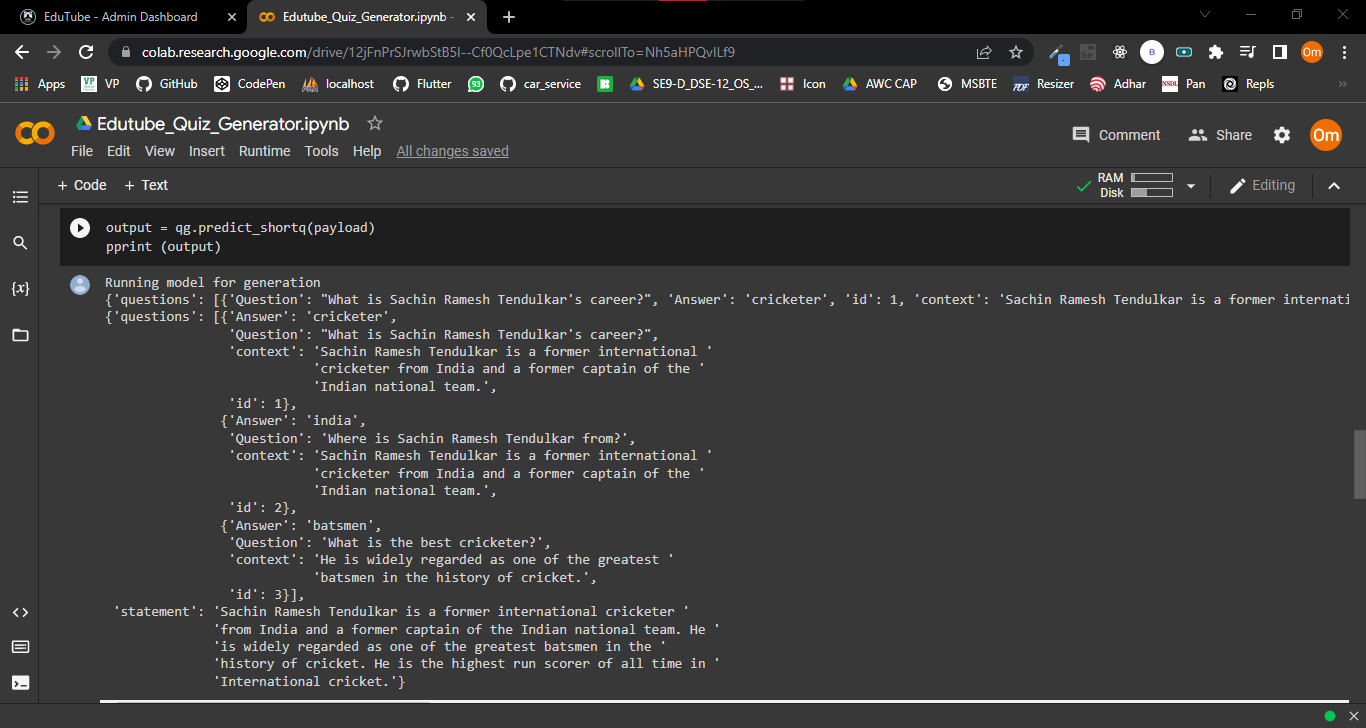1366x728 pixels.
Task: Open the Flutter bookmark
Action: (x=422, y=84)
